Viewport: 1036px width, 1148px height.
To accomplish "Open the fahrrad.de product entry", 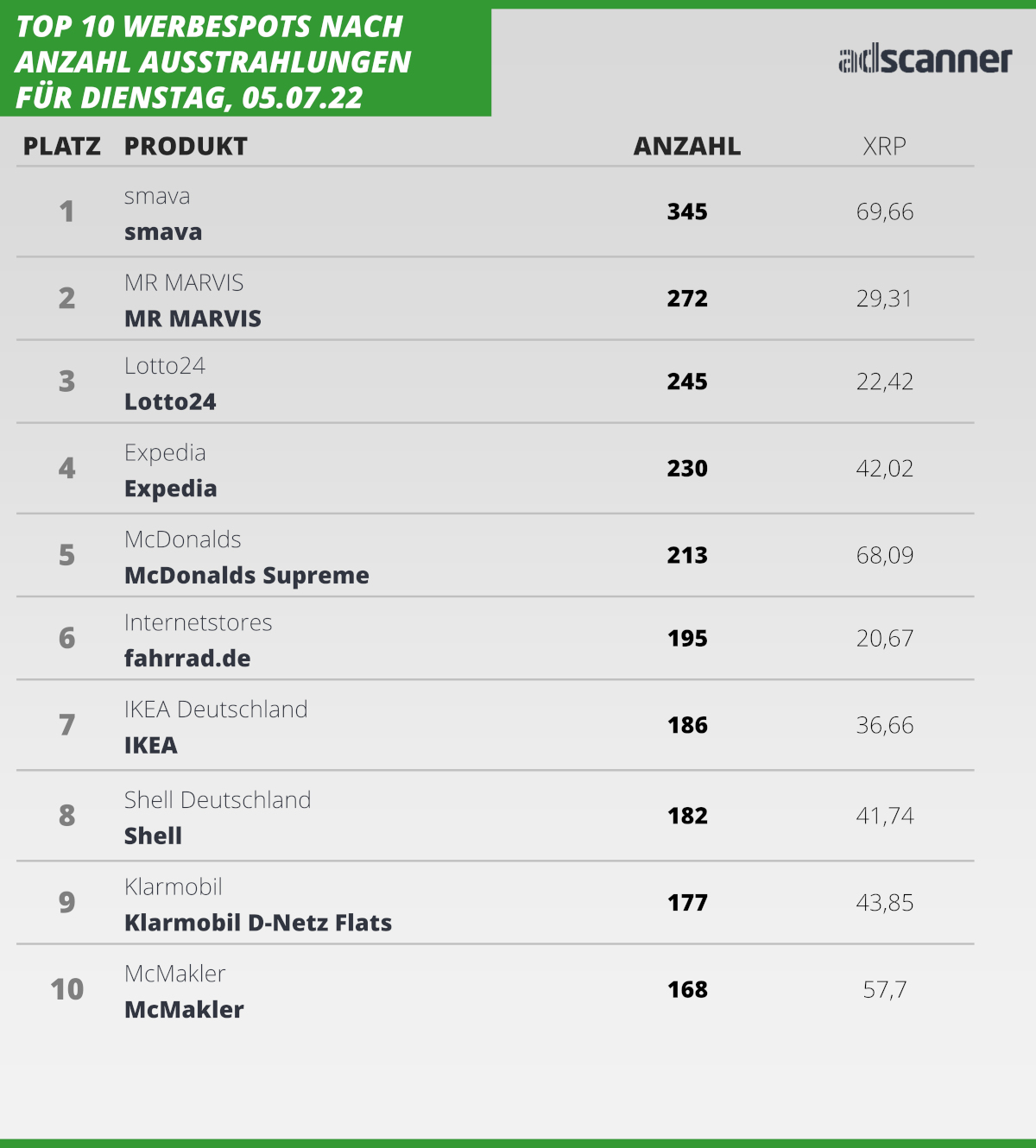I will click(187, 659).
